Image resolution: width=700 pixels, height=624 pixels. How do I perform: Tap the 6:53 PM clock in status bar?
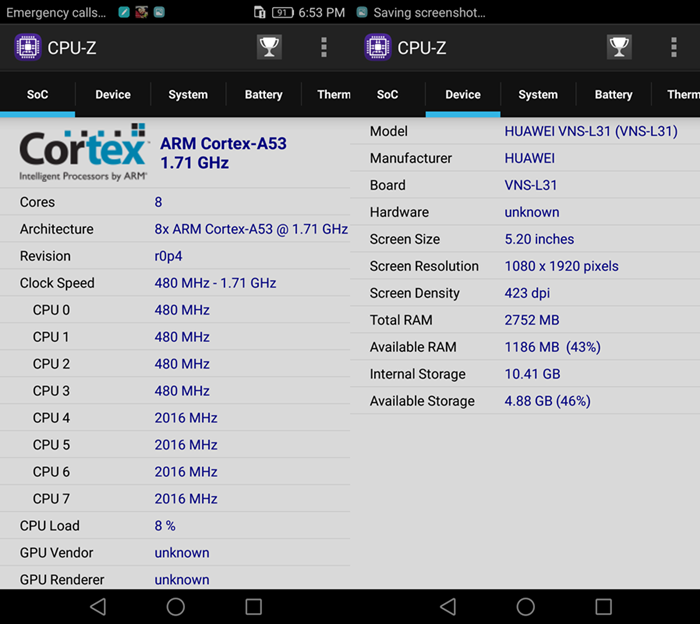322,12
